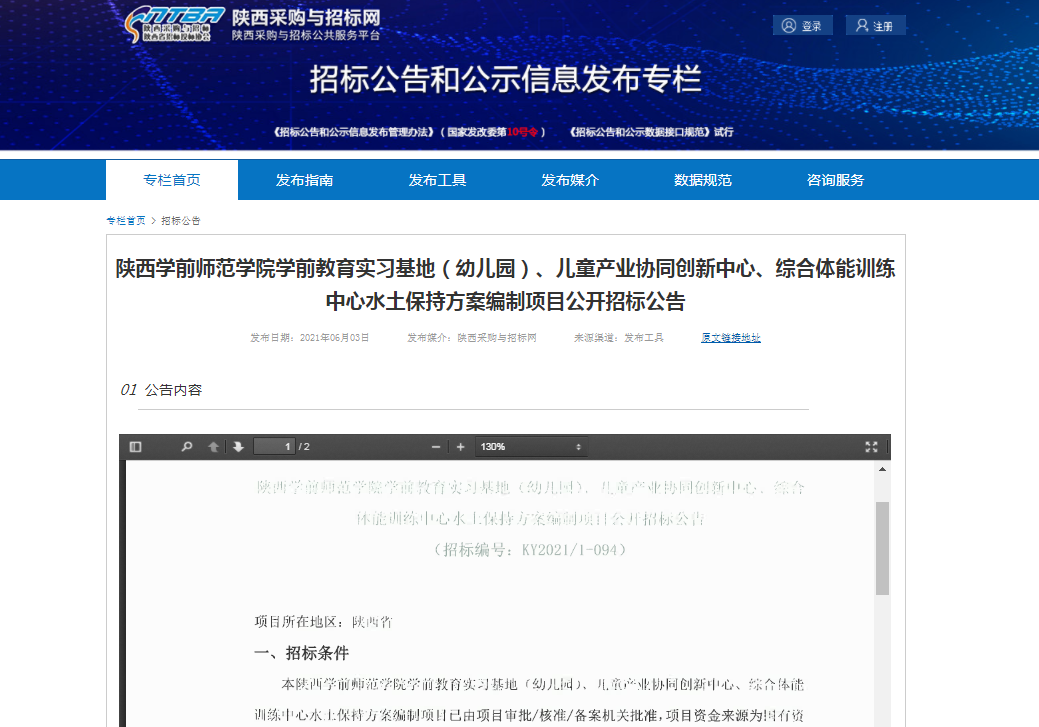1039x727 pixels.
Task: Open the 130% zoom level dropdown
Action: (x=530, y=447)
